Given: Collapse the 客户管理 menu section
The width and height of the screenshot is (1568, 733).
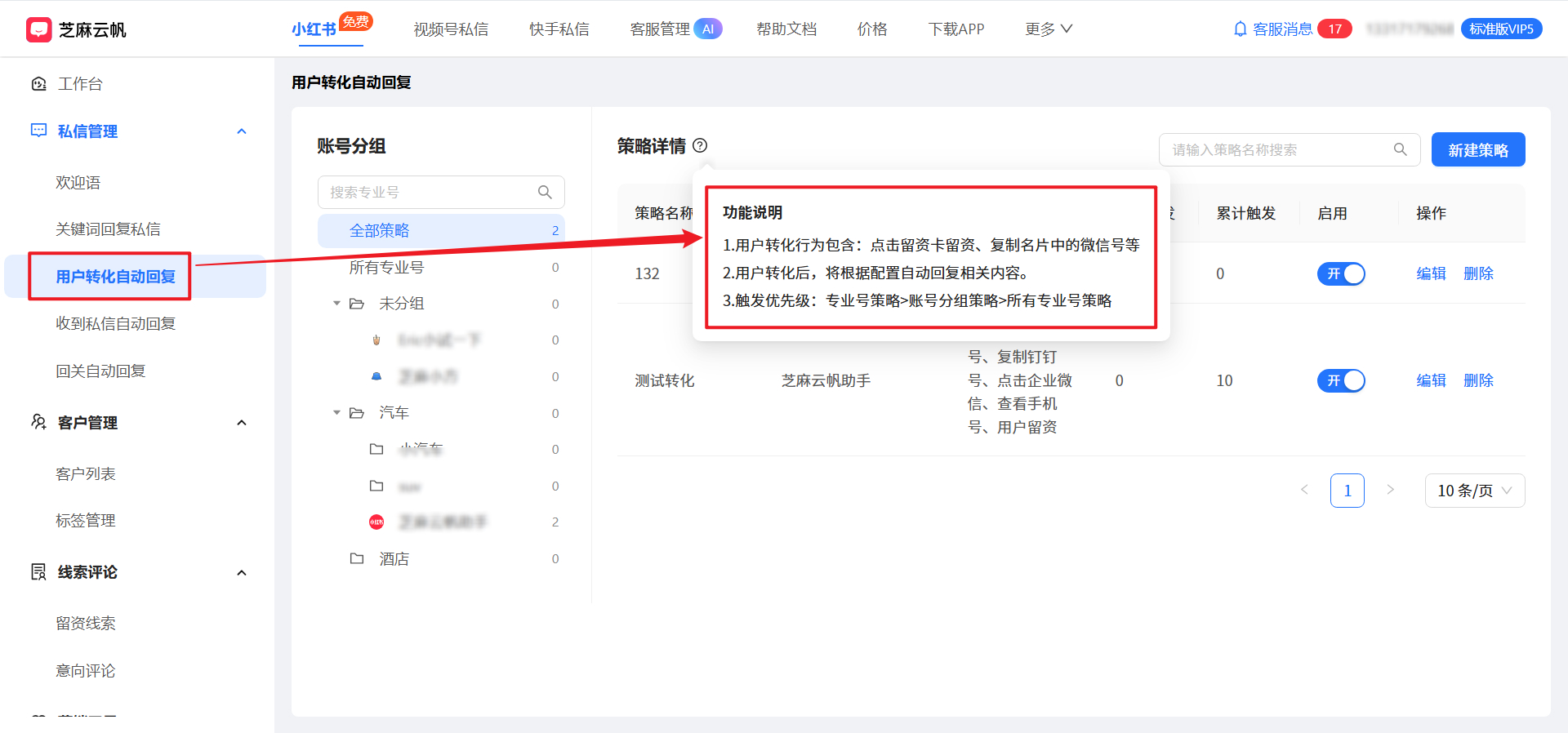Looking at the screenshot, I should (x=242, y=423).
